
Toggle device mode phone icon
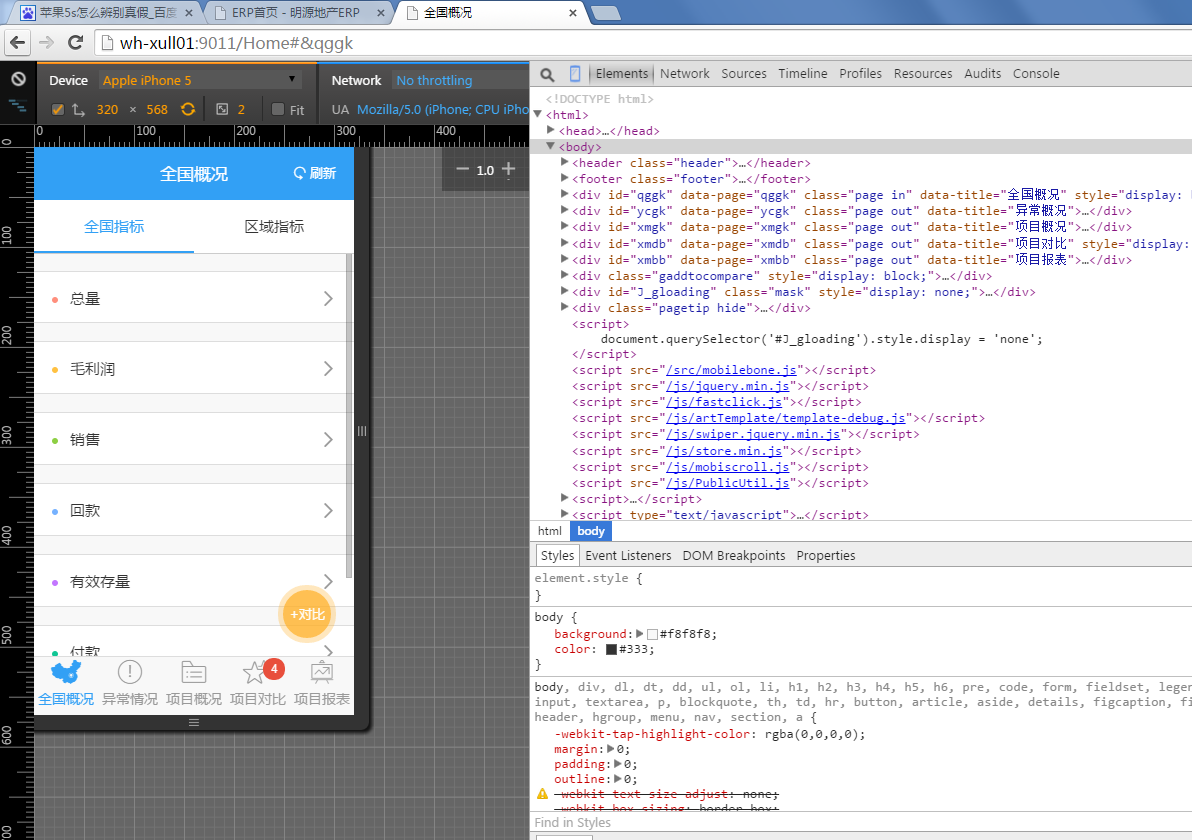pyautogui.click(x=575, y=74)
